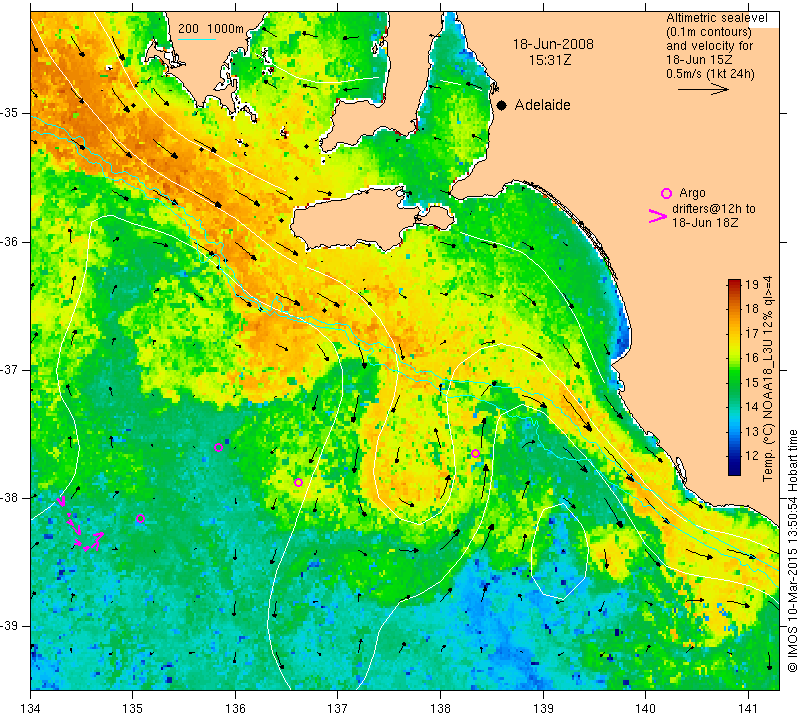The image size is (800, 720).
Task: Click the "(0.1m contours)" legend line
Action: pos(709,32)
